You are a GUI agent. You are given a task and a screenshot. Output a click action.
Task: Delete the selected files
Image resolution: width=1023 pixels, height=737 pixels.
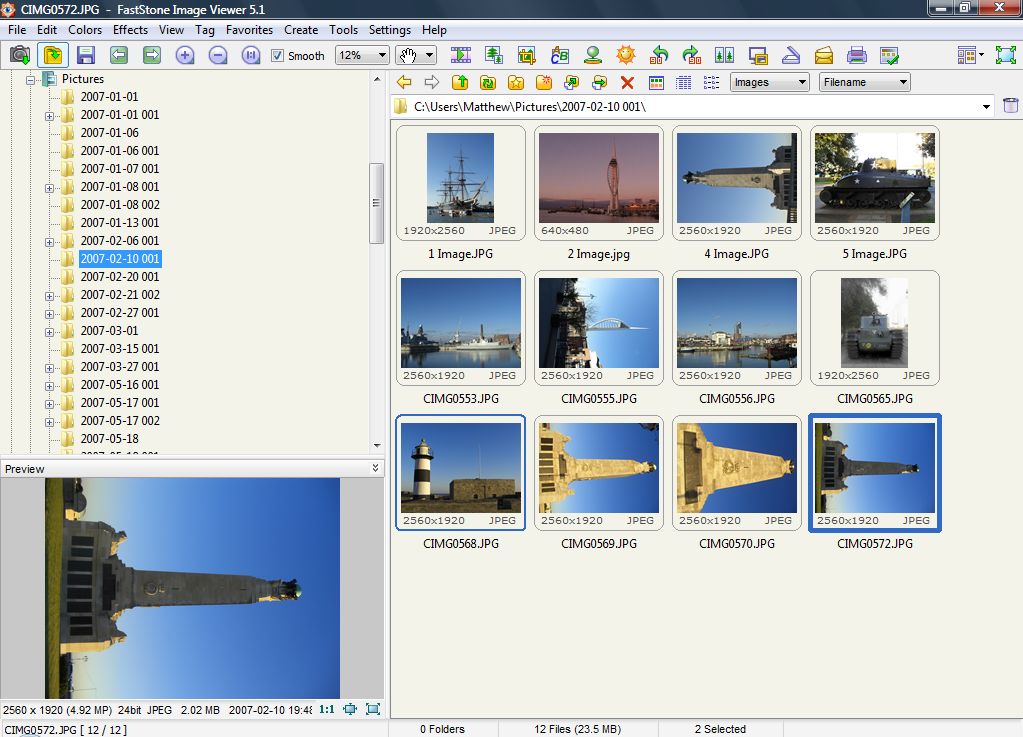pos(625,83)
